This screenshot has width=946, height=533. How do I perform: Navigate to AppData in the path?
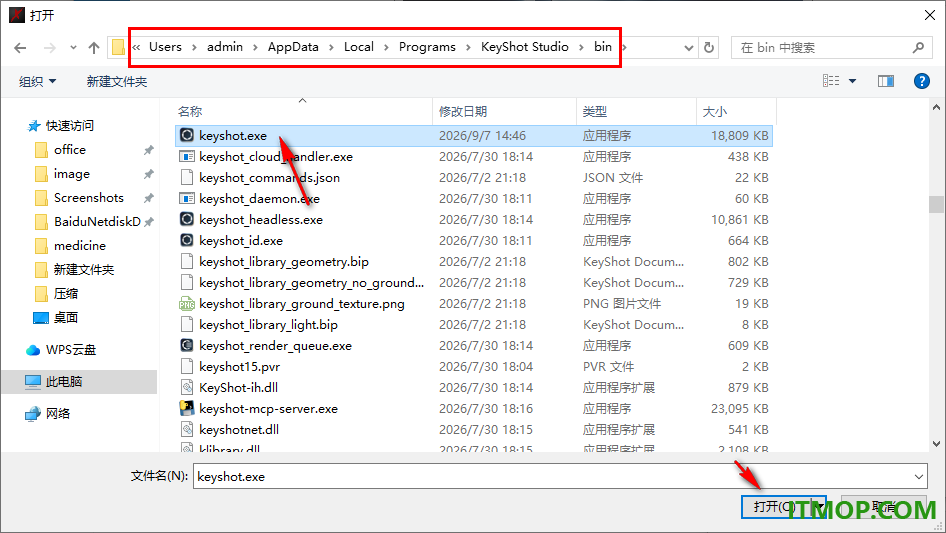293,47
